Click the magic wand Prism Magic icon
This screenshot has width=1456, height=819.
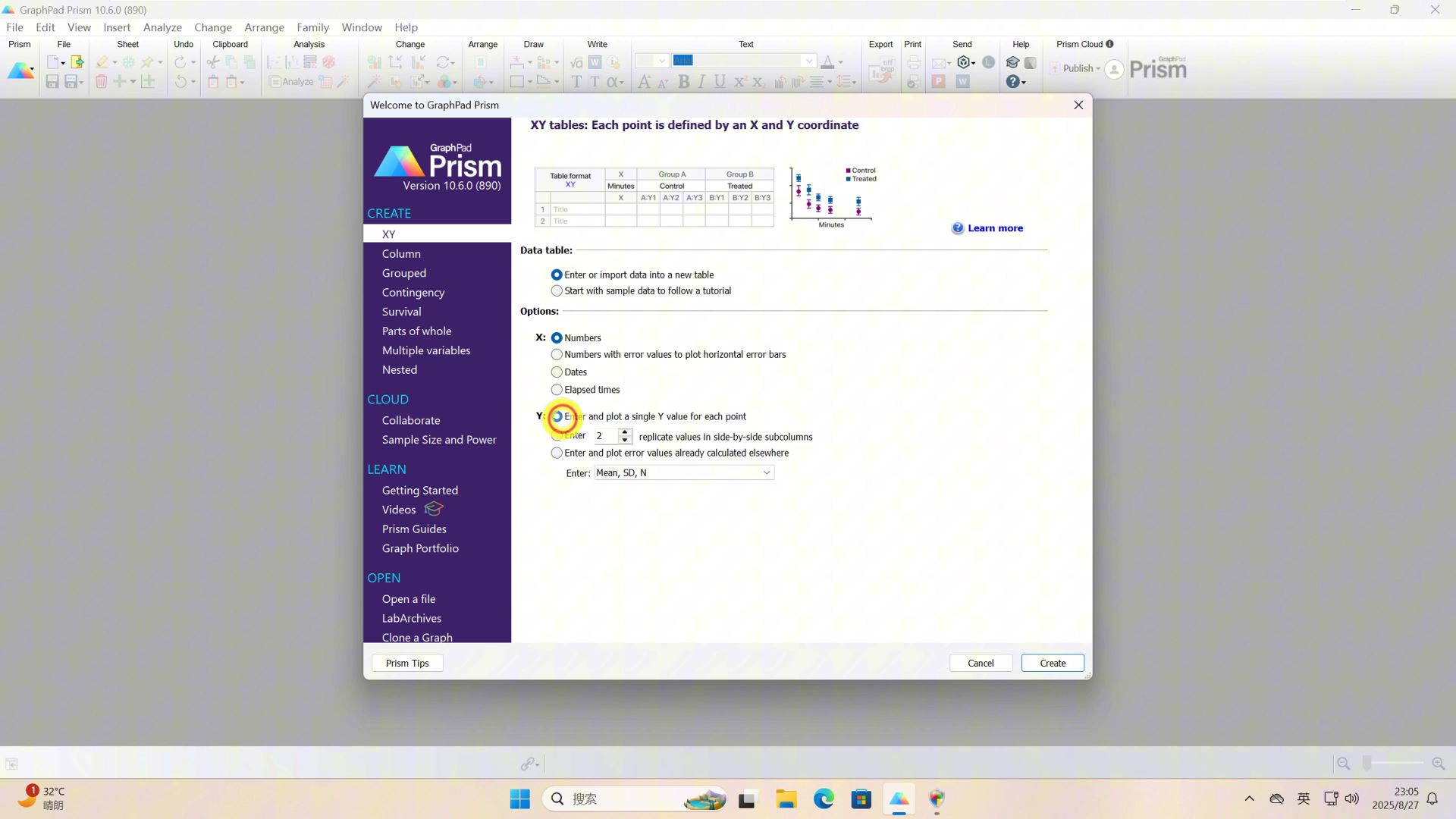344,82
